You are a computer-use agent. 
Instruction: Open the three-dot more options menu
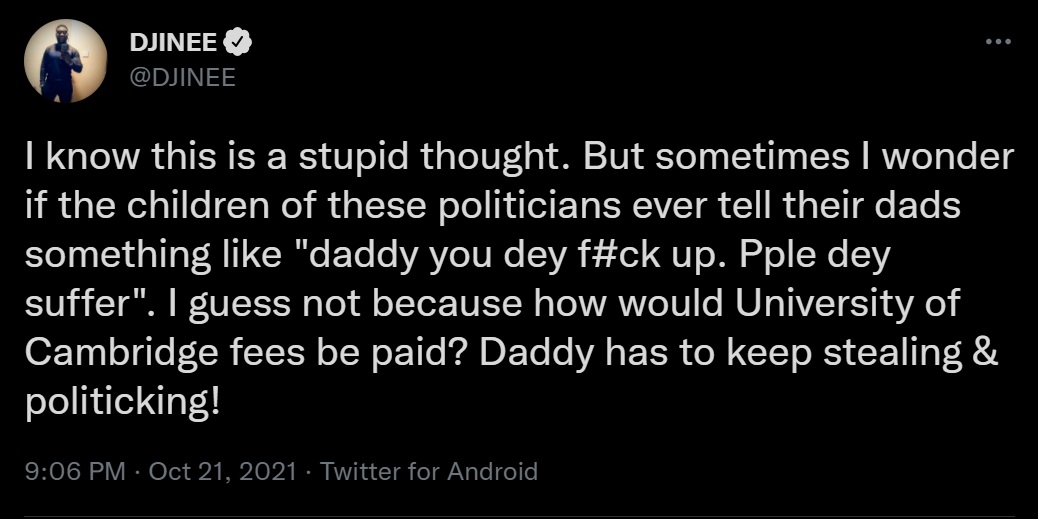[998, 42]
